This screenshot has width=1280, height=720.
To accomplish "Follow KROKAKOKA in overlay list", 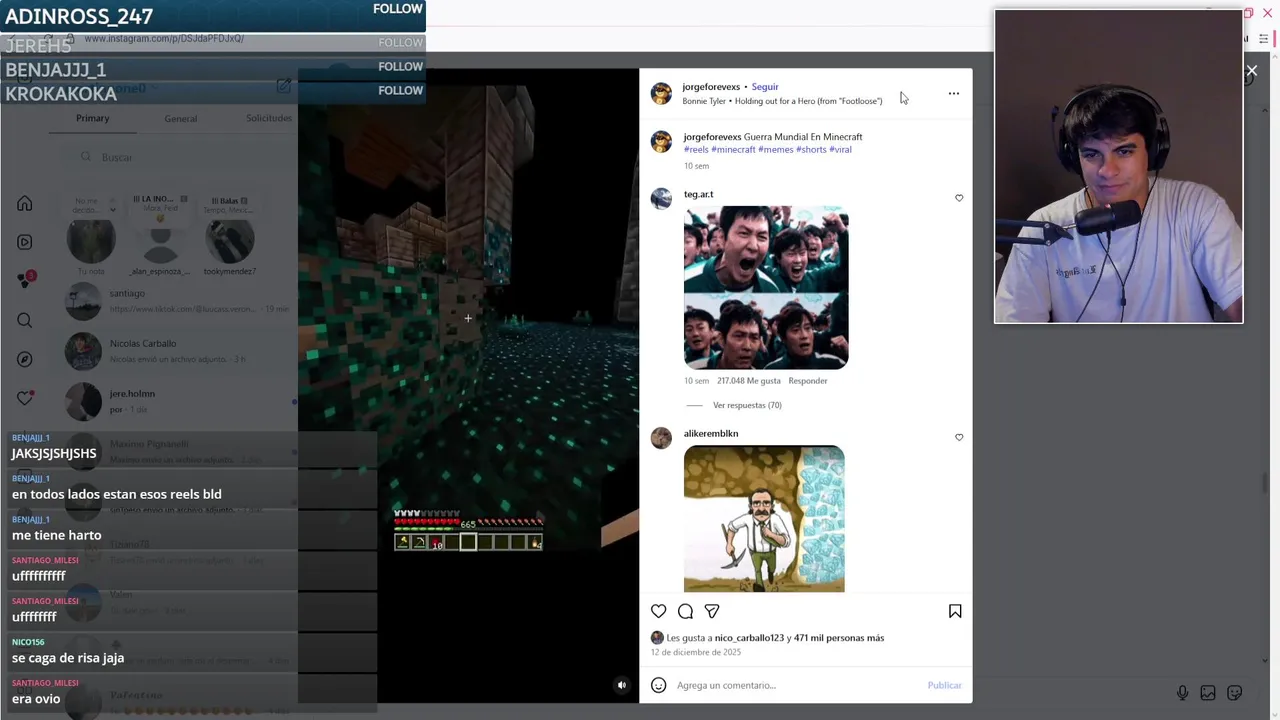I will click(400, 91).
